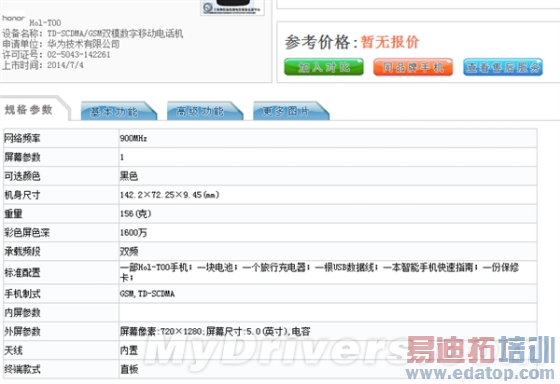This screenshot has width=560, height=384.
Task: Click the 暂无报价 price text
Action: coord(390,42)
